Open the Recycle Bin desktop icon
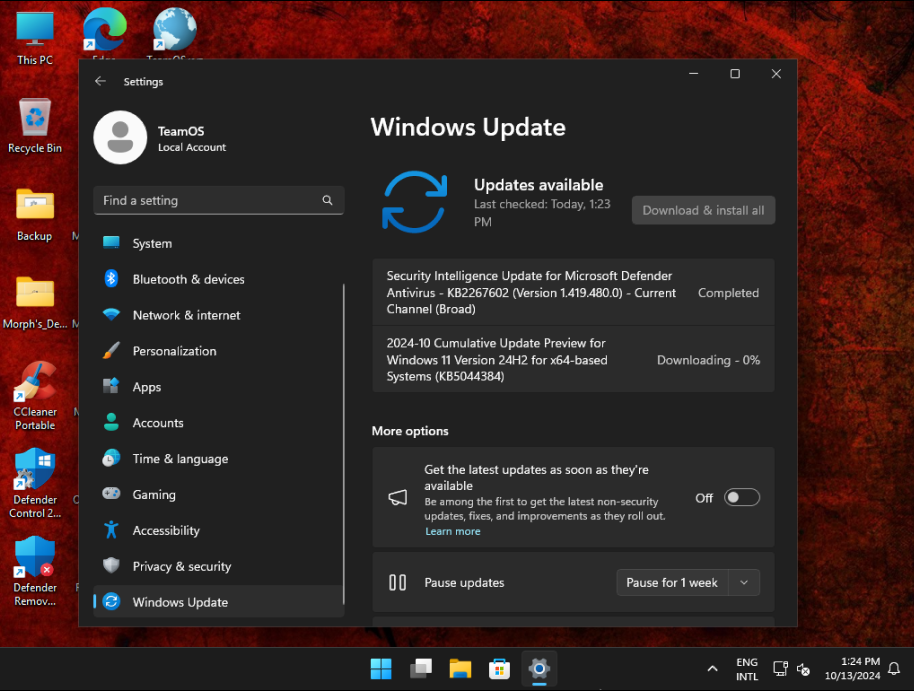Screen dimensions: 914x691 [x=35, y=120]
